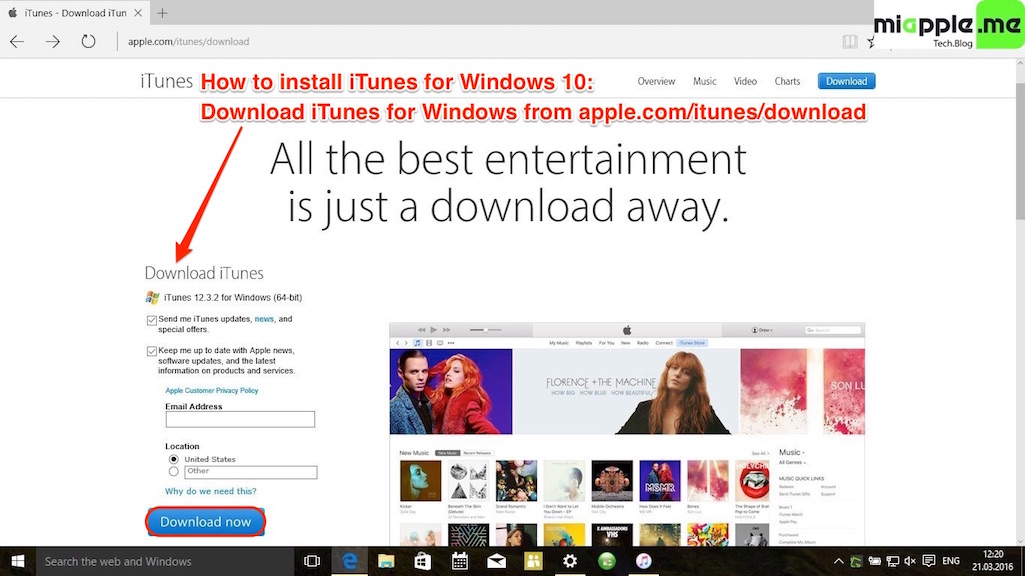Click the green round taskbar icon
1025x576 pixels.
pyautogui.click(x=607, y=561)
